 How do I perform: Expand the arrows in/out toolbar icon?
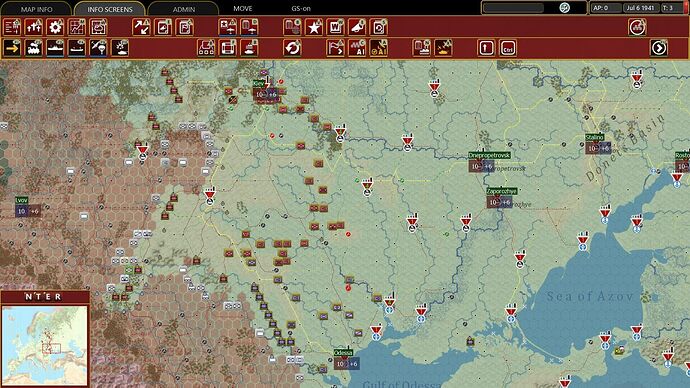tap(141, 27)
